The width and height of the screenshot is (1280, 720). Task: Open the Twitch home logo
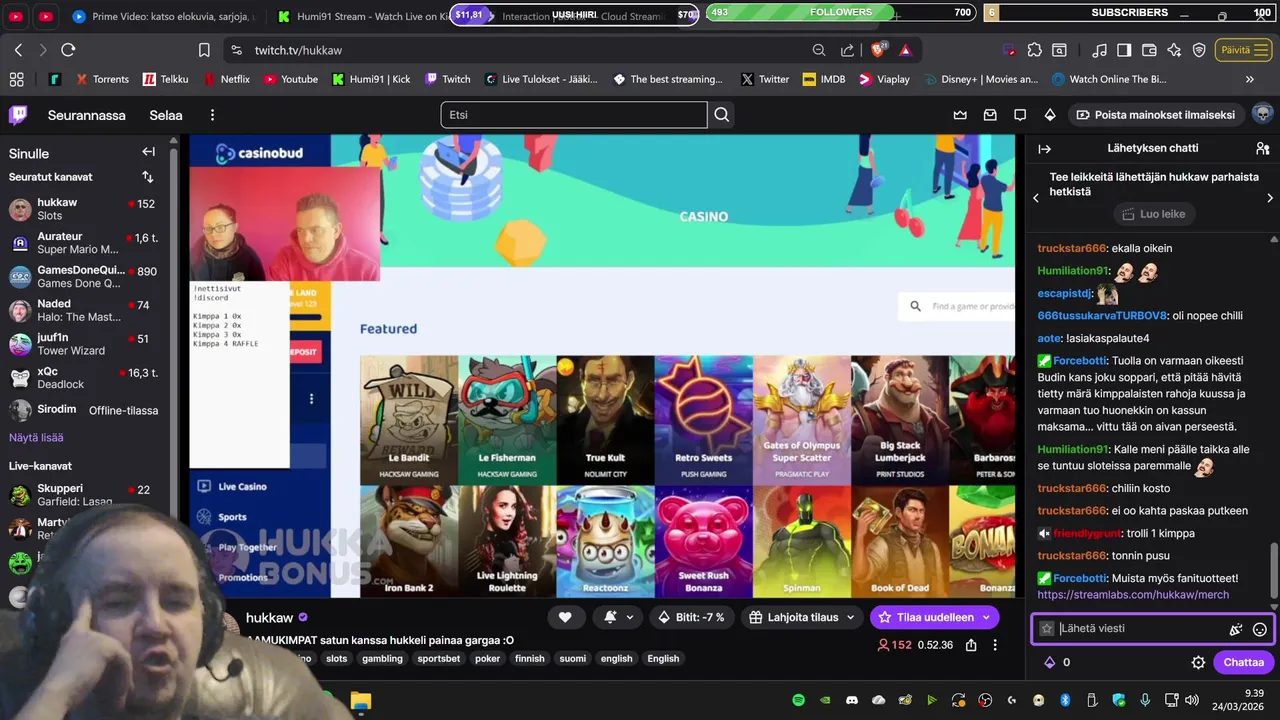click(18, 115)
